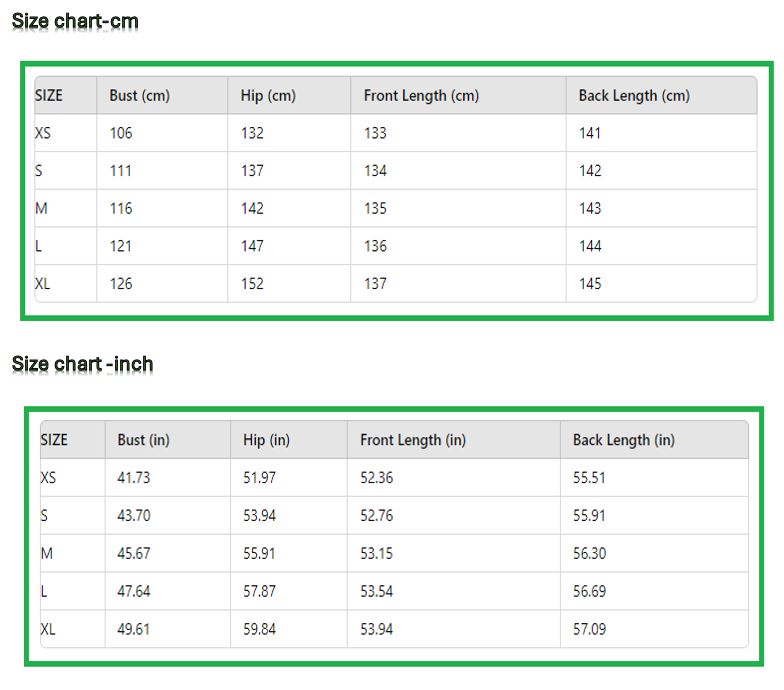Viewport: 784px width, 690px height.
Task: Click the "Size chart -inch" heading
Action: [82, 363]
